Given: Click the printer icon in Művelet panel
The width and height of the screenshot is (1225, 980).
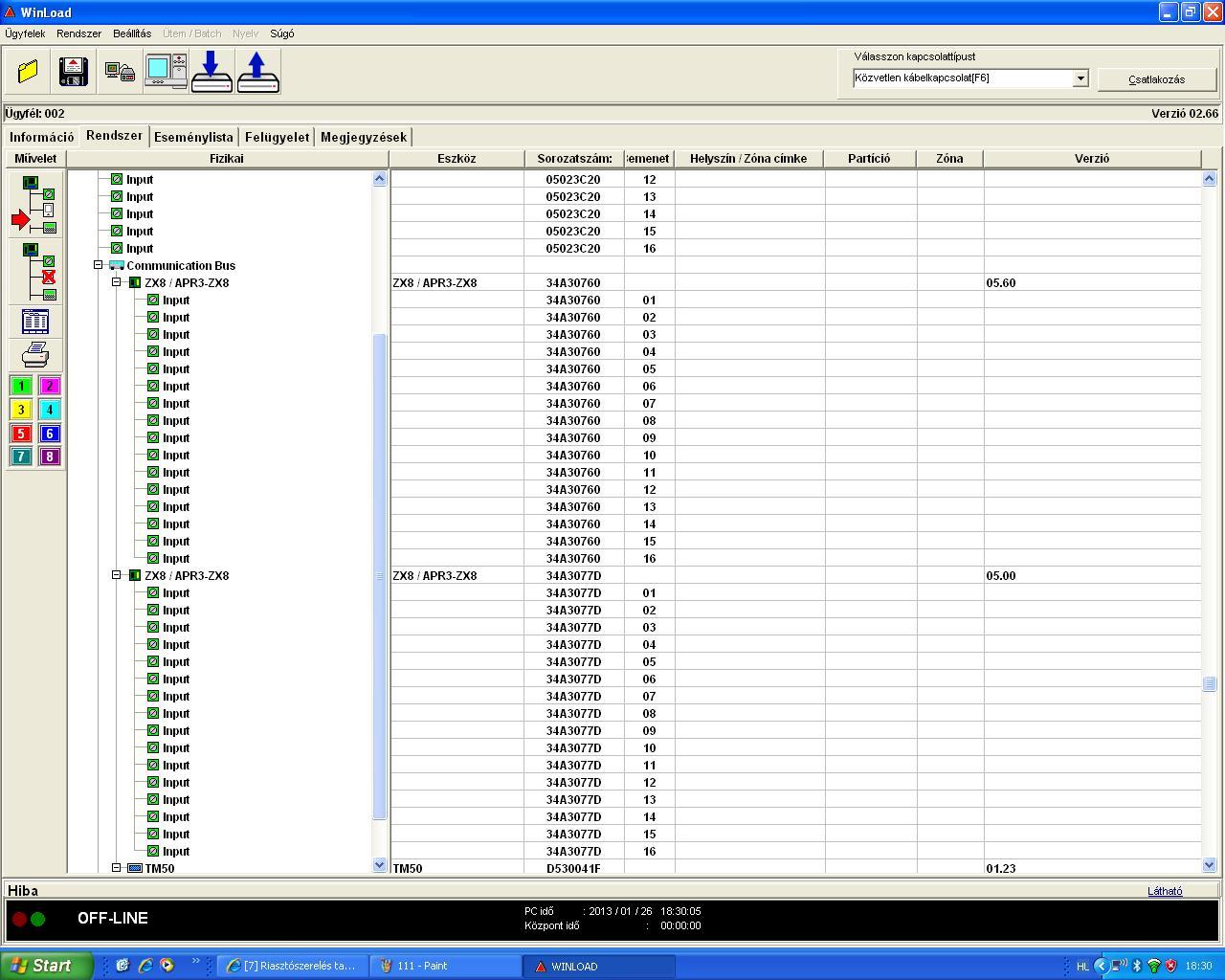Looking at the screenshot, I should pos(35,355).
